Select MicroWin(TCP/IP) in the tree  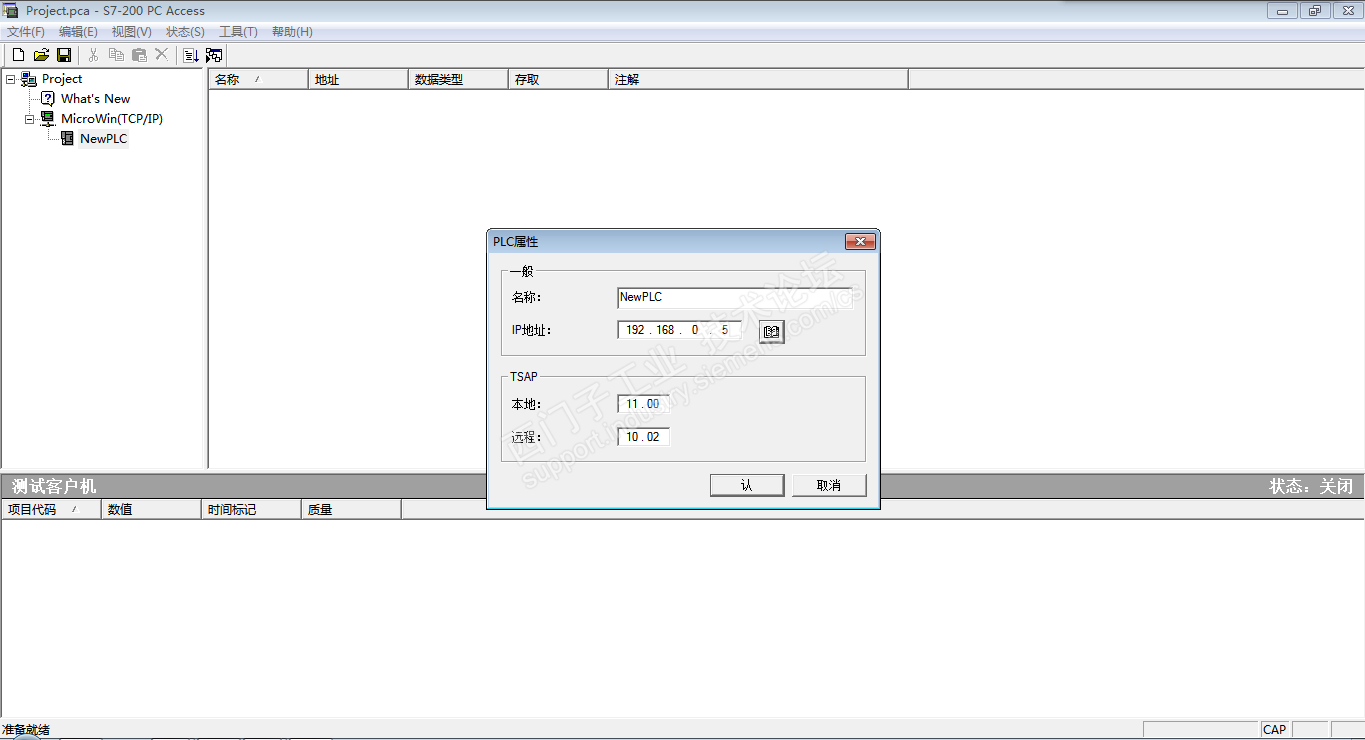point(111,119)
